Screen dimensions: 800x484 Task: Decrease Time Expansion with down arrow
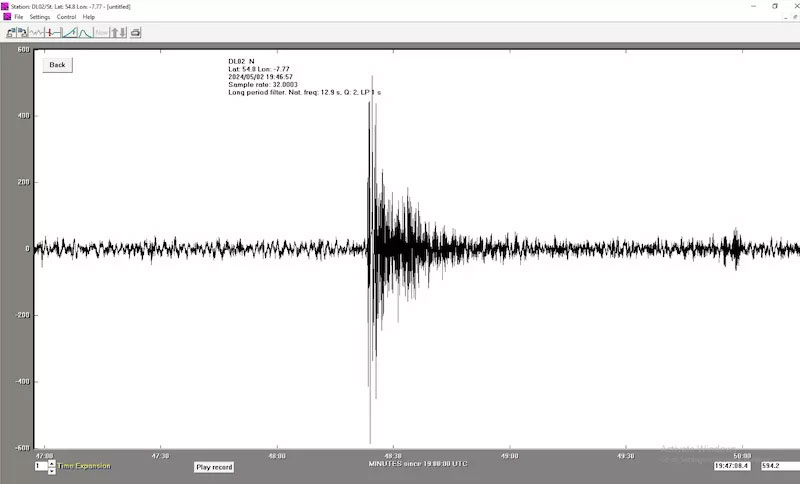(52, 470)
